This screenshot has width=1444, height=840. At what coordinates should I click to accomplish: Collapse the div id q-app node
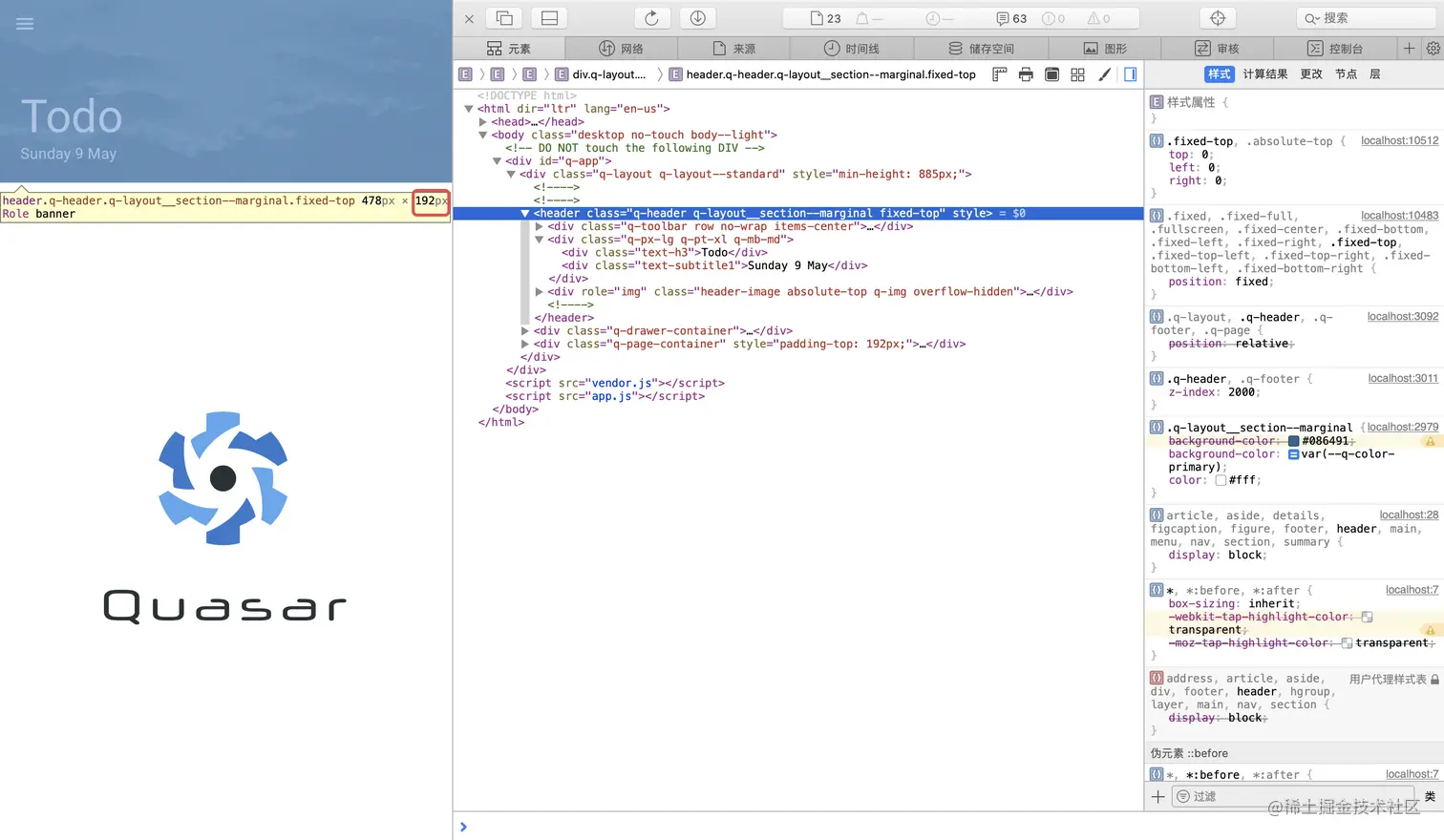(497, 161)
